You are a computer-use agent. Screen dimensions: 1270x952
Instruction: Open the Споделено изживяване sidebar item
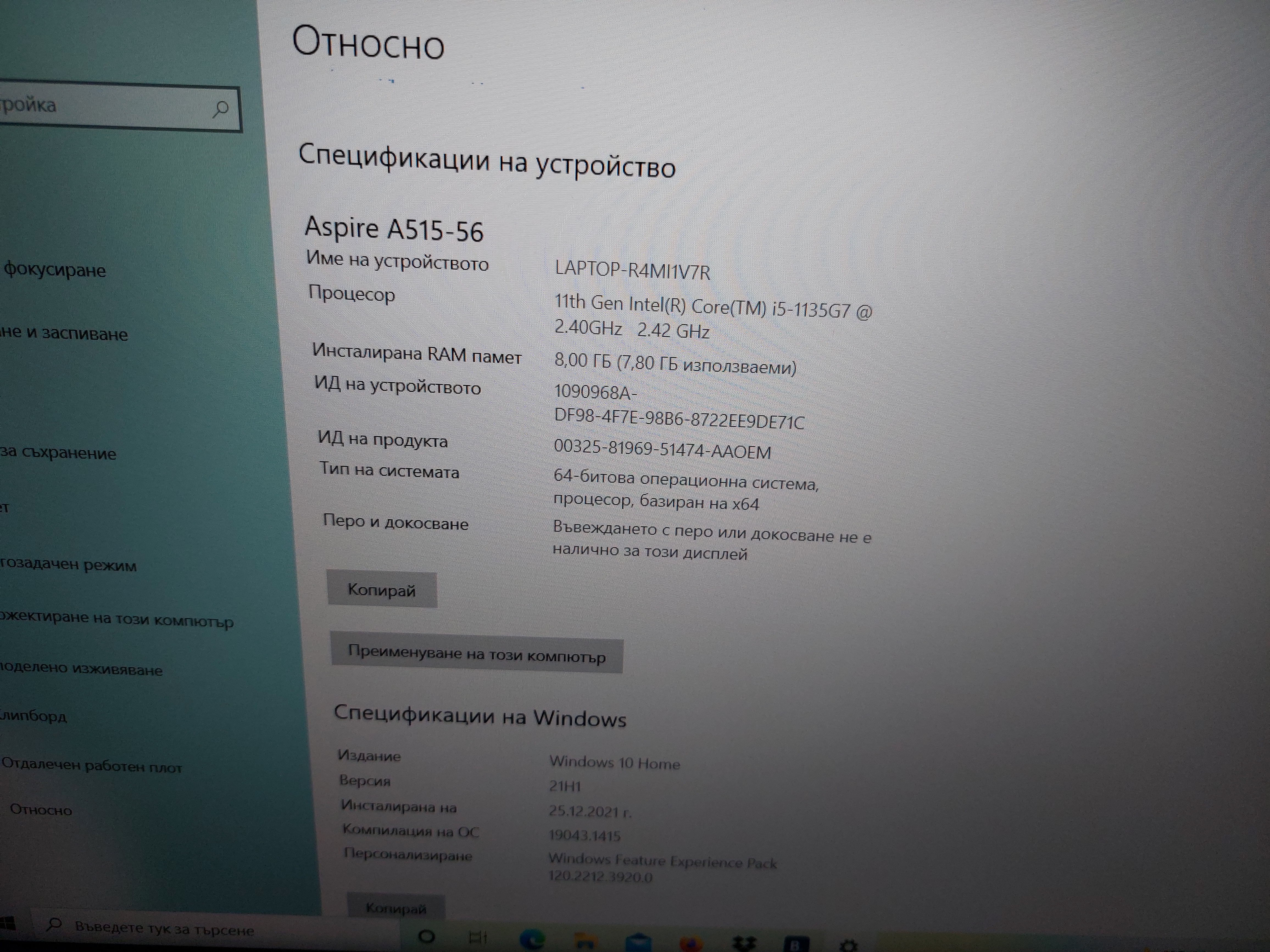point(81,668)
